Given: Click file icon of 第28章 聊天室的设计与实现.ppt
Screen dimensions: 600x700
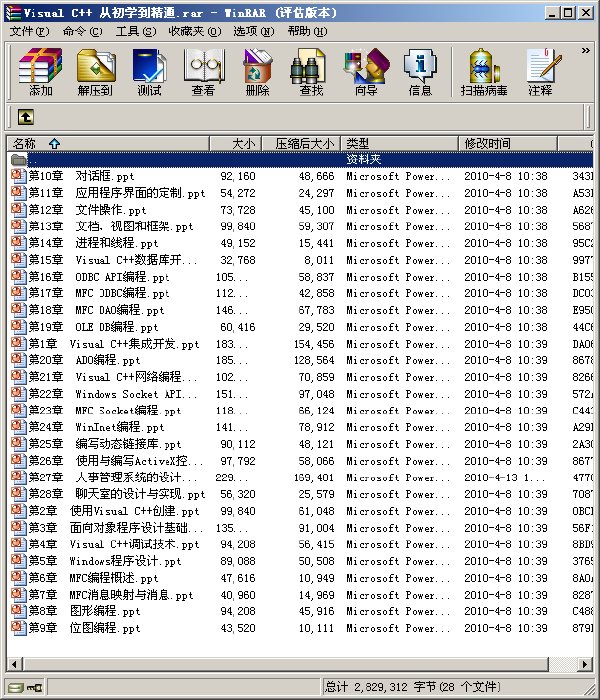Looking at the screenshot, I should pyautogui.click(x=18, y=494).
